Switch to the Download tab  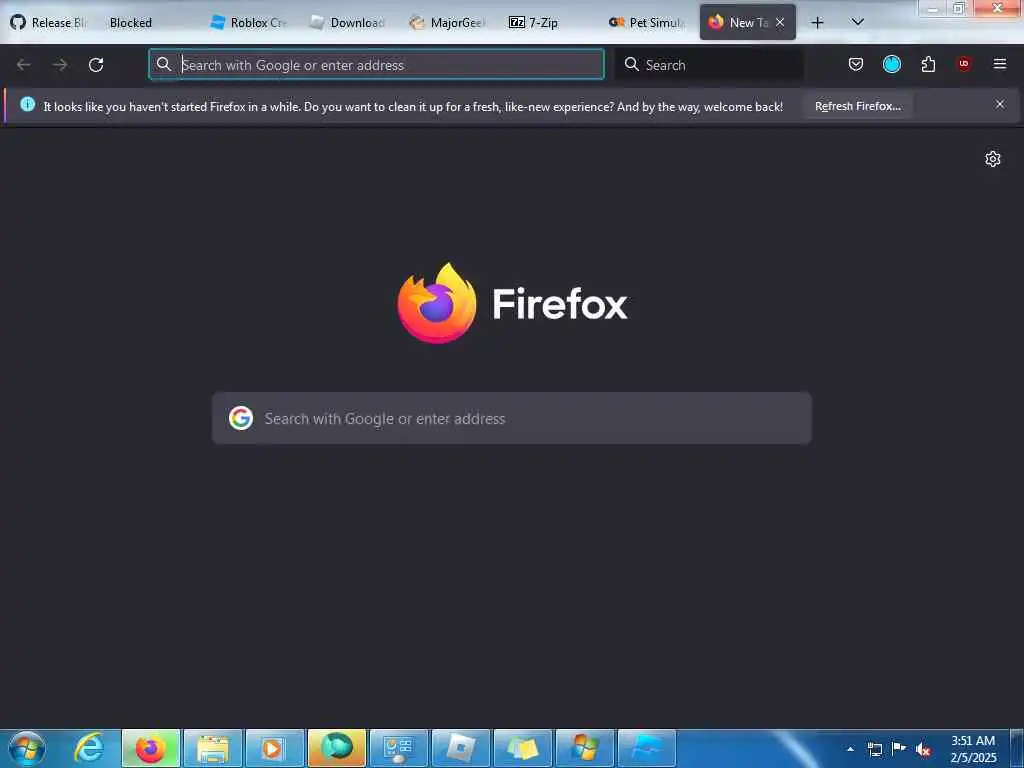pyautogui.click(x=348, y=22)
